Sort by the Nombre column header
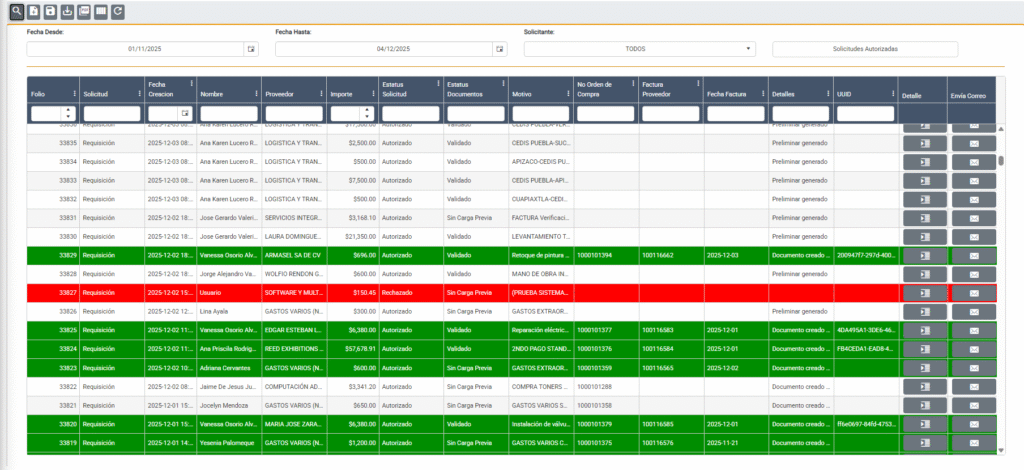 225,94
